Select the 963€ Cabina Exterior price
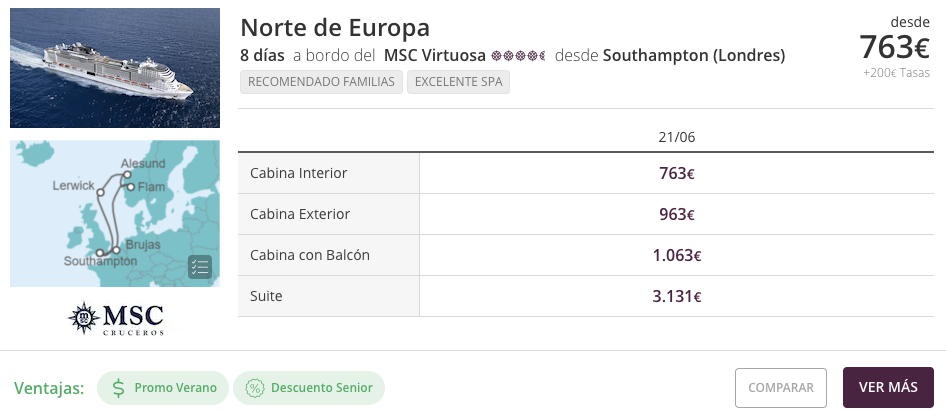The image size is (946, 420). 676,215
